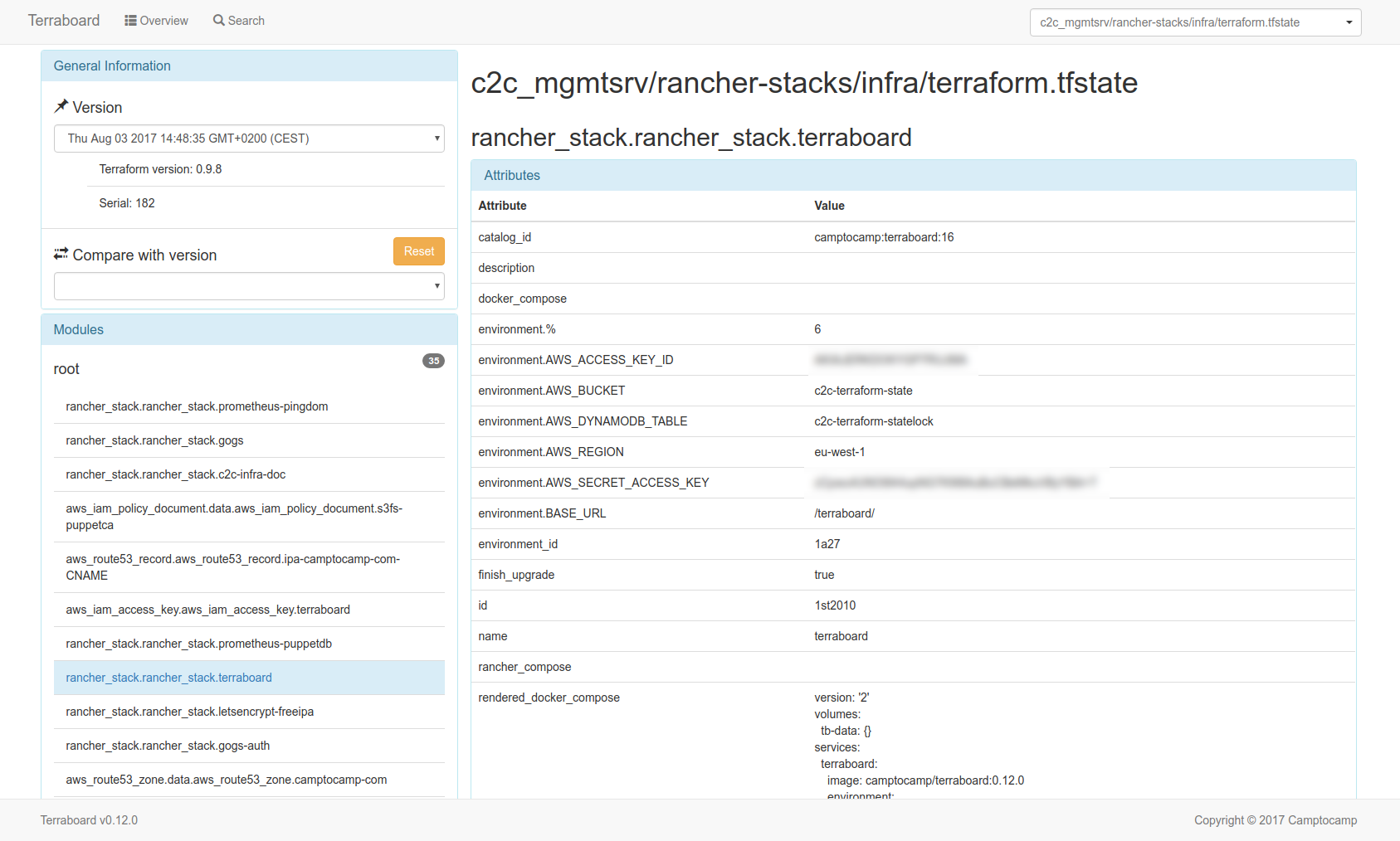Click the Serial: 182 text
The height and width of the screenshot is (841, 1400).
(127, 203)
